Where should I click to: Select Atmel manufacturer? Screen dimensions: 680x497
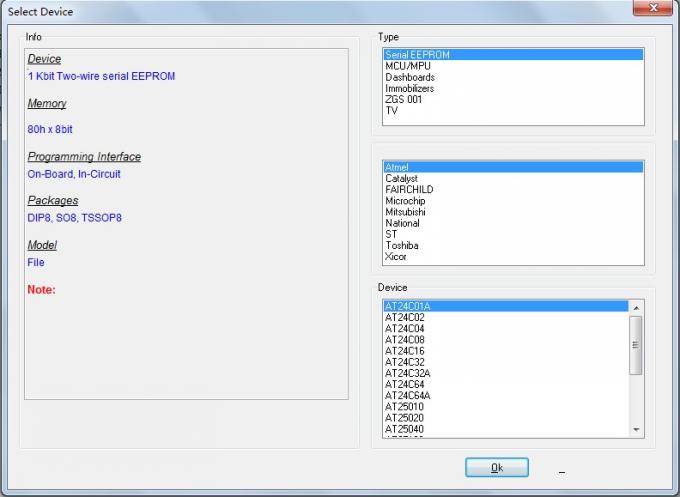coord(513,167)
